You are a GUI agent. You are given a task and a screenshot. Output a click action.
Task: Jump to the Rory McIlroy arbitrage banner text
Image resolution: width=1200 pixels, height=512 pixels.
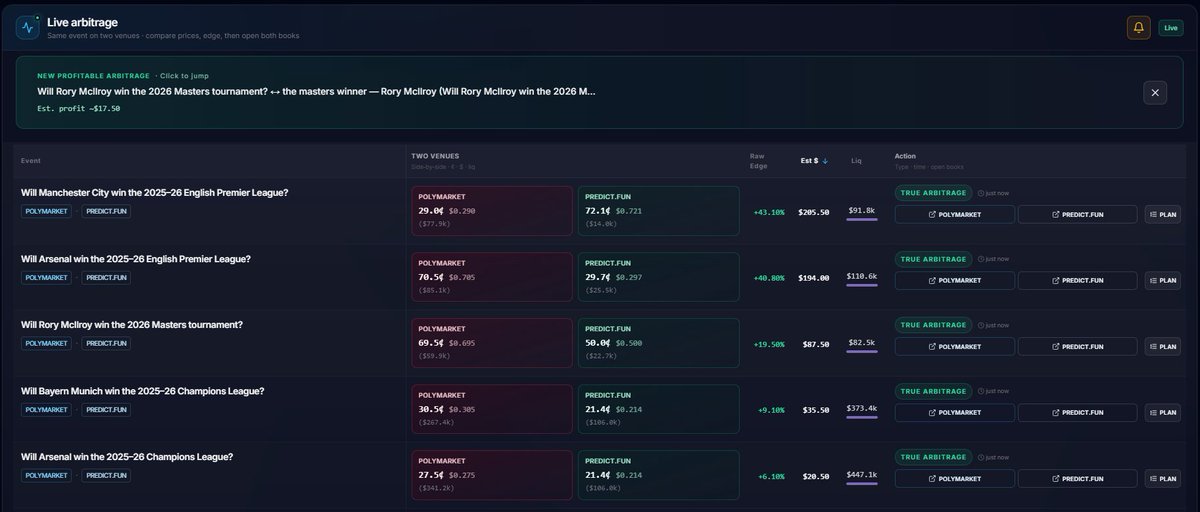tap(316, 91)
